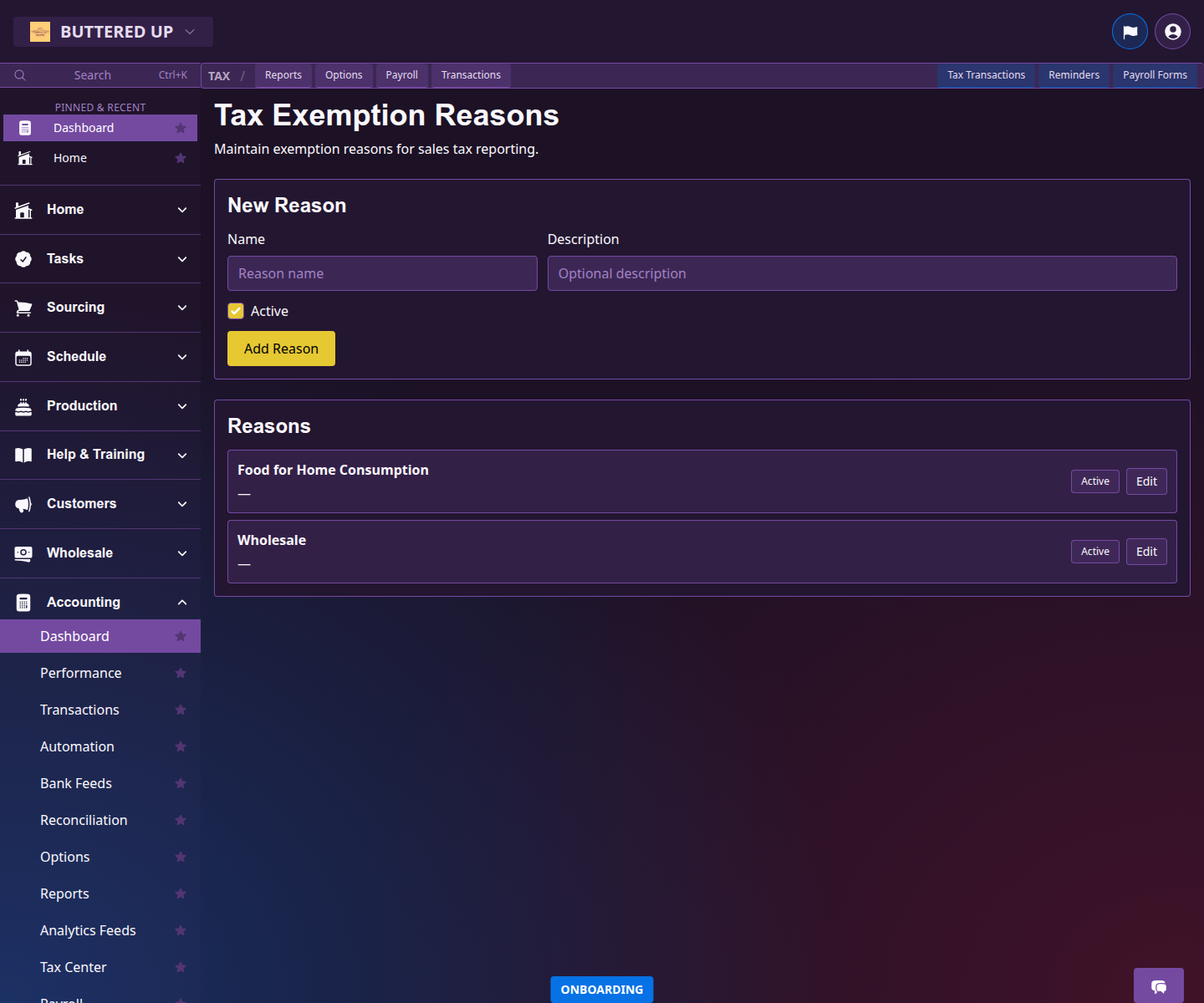The width and height of the screenshot is (1204, 1003).
Task: Click the user account icon top right
Action: pos(1171,31)
